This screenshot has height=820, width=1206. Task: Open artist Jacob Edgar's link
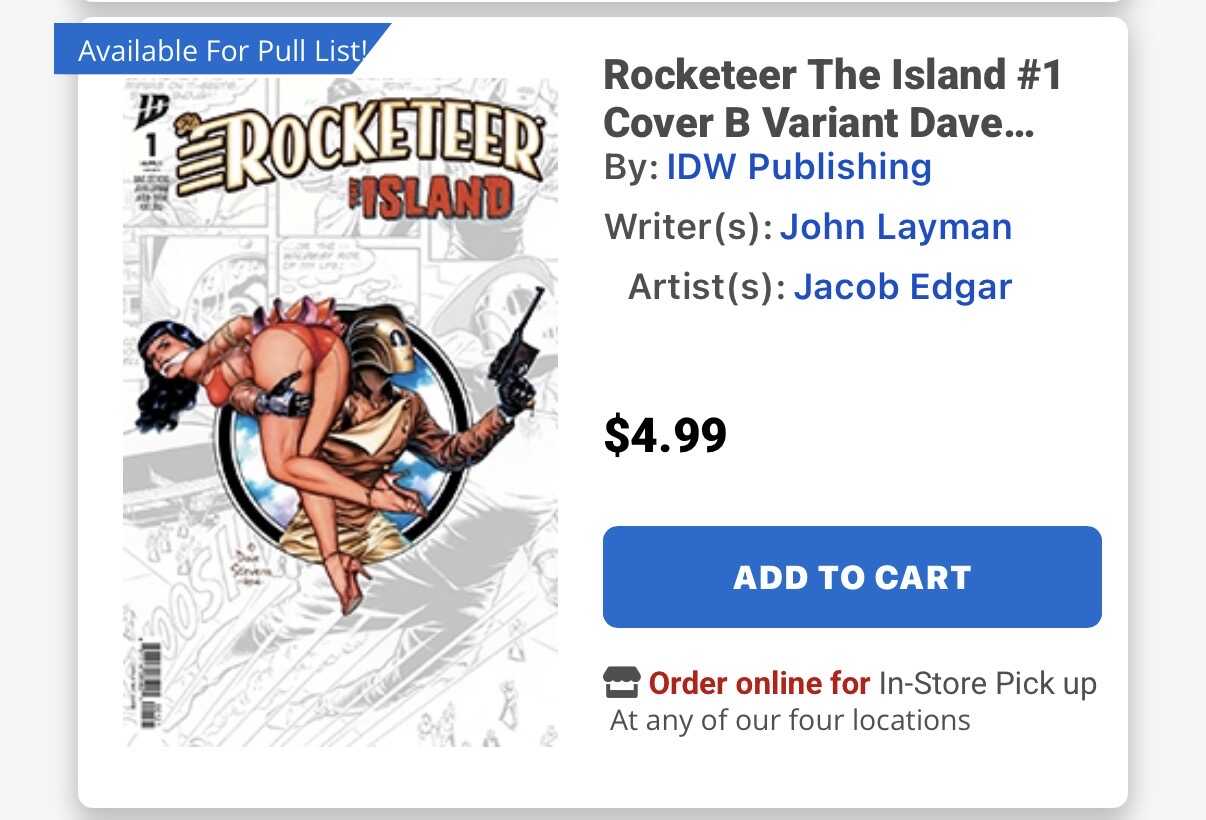pos(903,287)
